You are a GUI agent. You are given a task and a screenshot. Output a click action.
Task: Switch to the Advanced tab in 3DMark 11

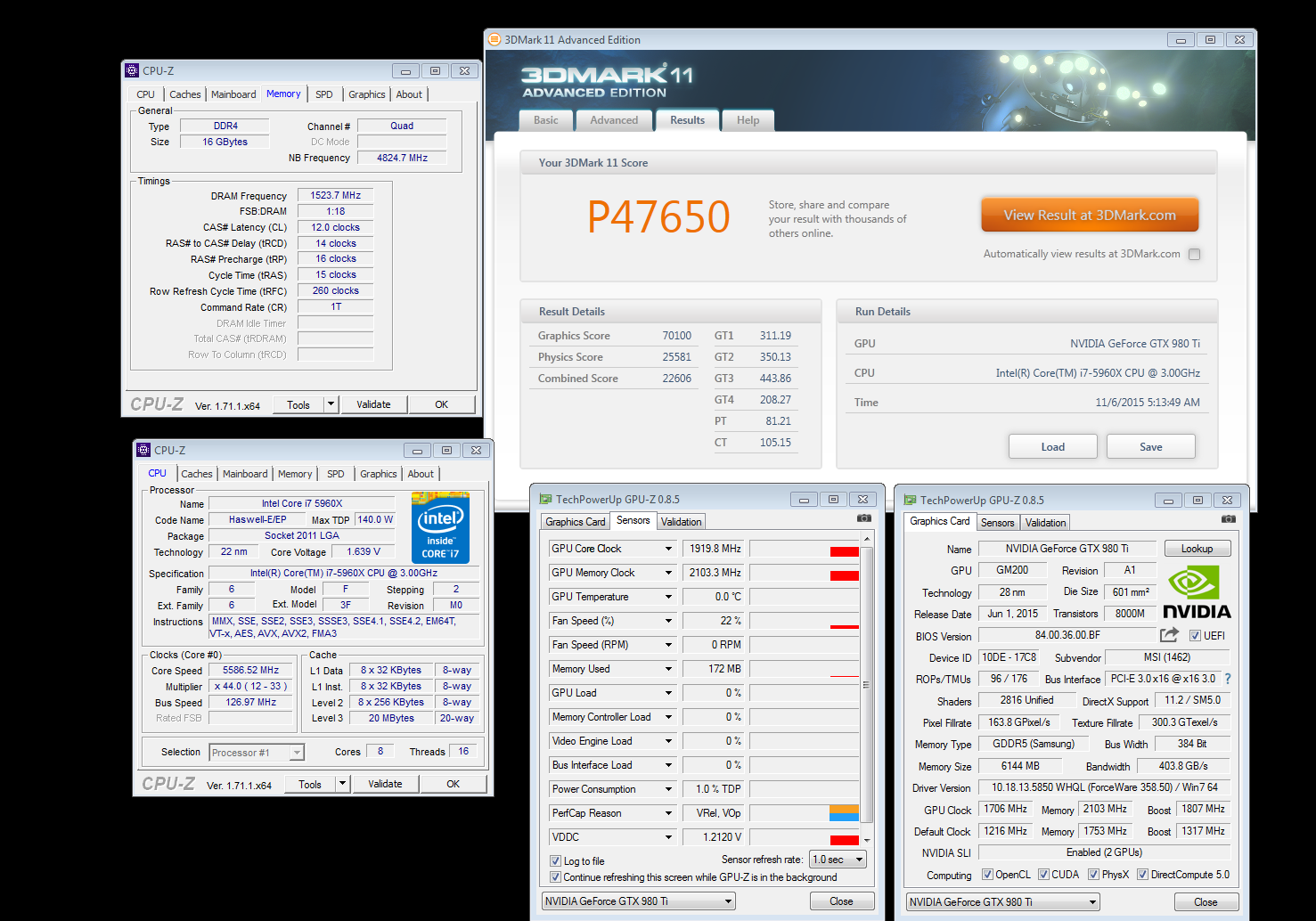[x=614, y=120]
